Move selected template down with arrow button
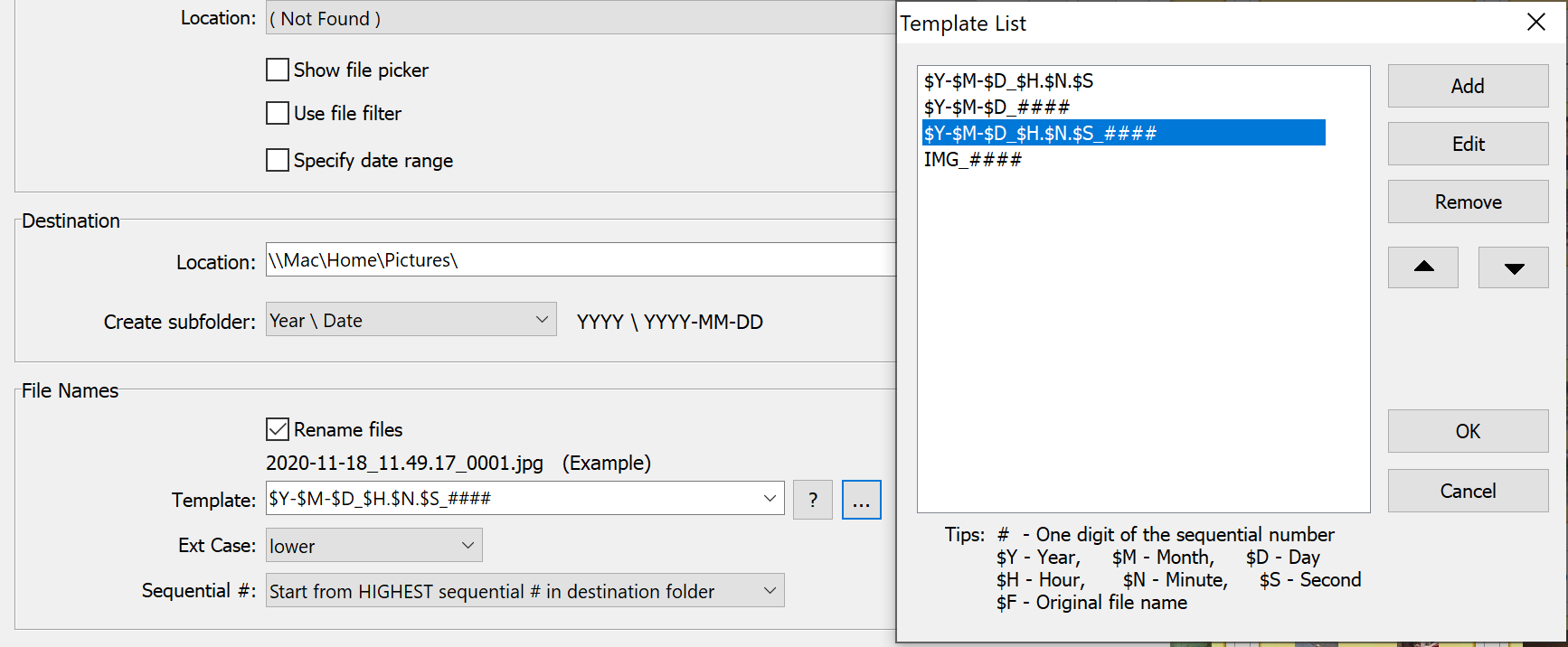The width and height of the screenshot is (1568, 647). pos(1513,267)
